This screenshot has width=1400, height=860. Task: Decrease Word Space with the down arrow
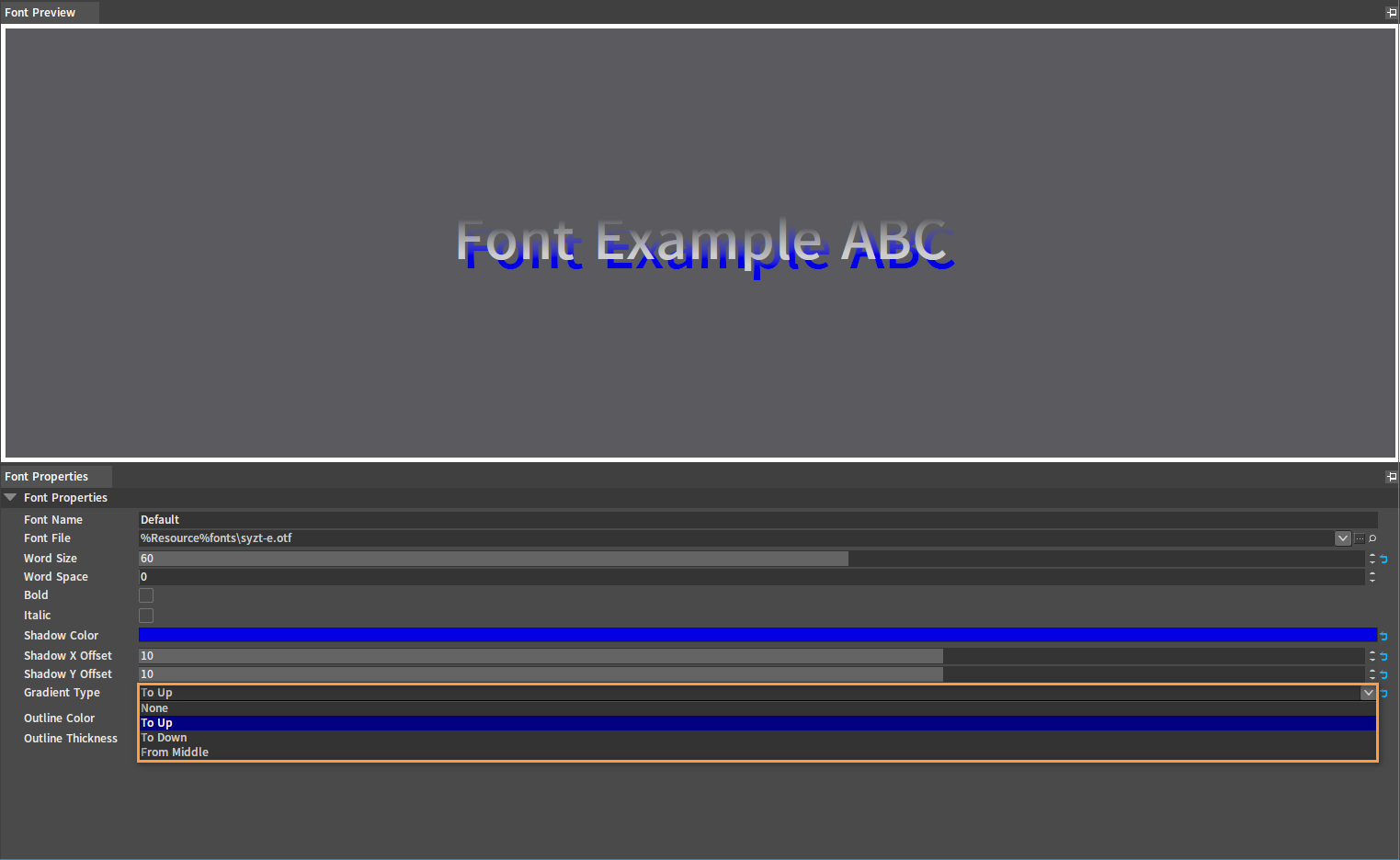[1372, 581]
